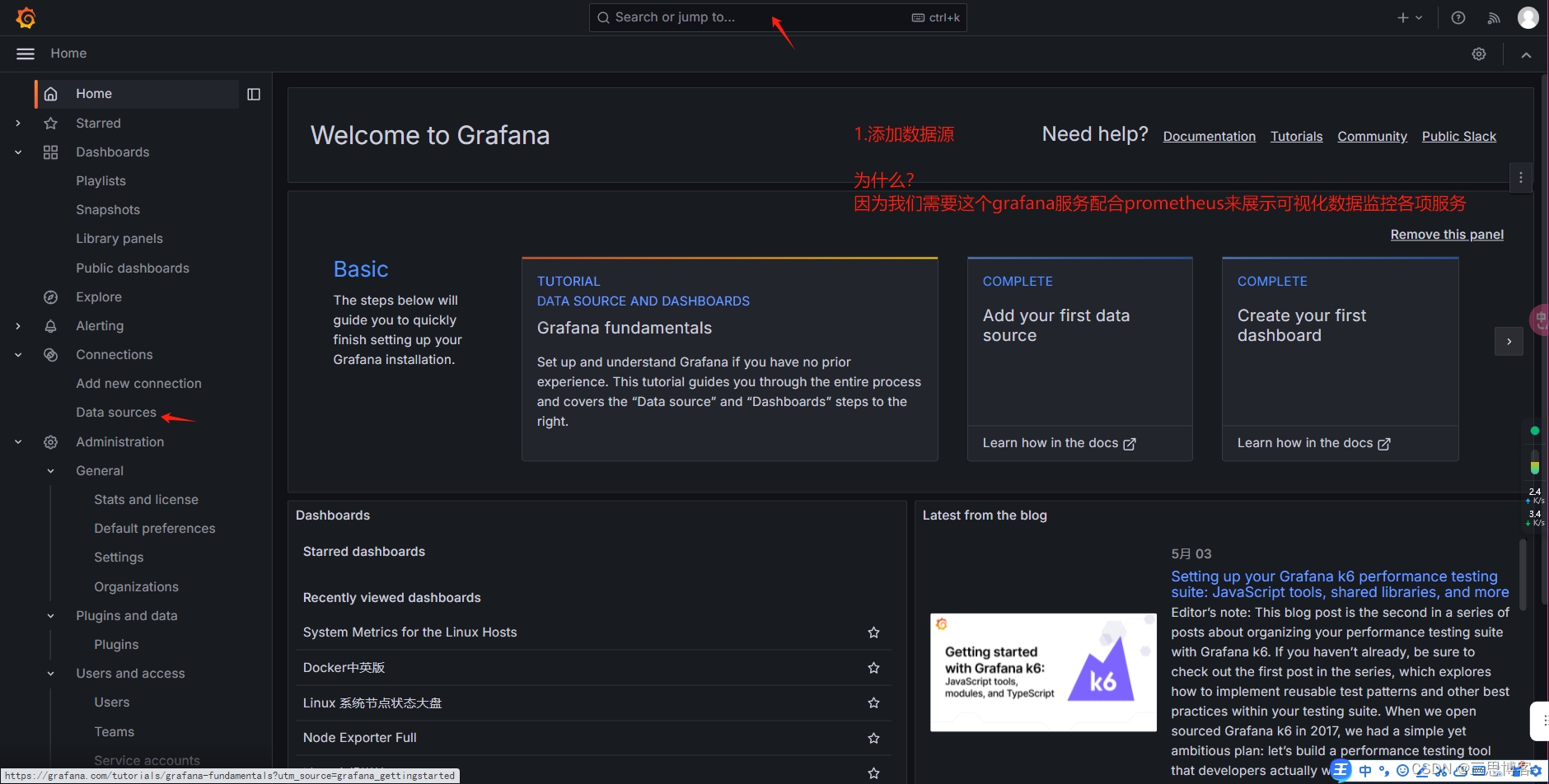Collapse the top search bar chevron
The image size is (1549, 784).
click(1526, 54)
